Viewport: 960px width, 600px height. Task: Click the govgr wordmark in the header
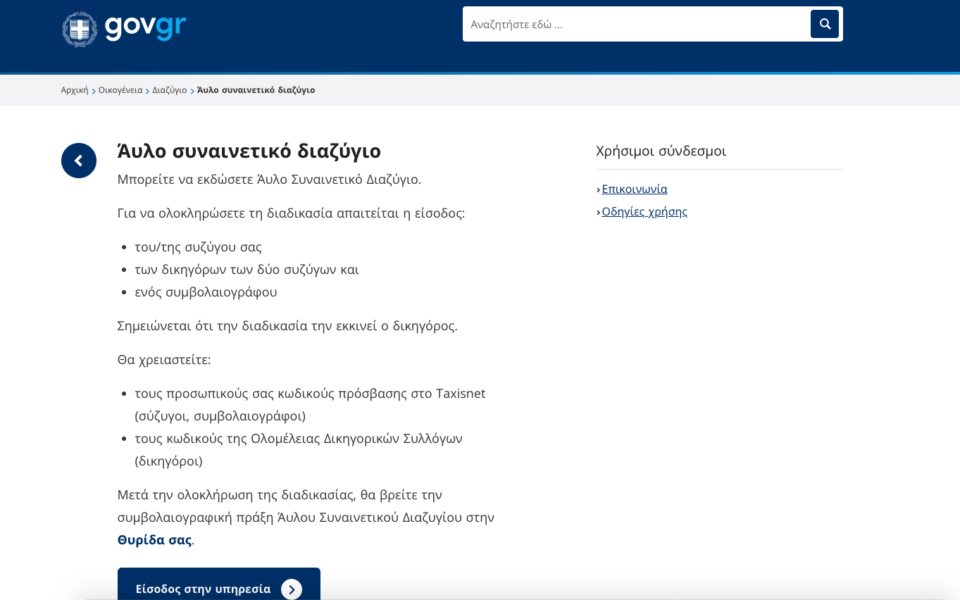[145, 27]
